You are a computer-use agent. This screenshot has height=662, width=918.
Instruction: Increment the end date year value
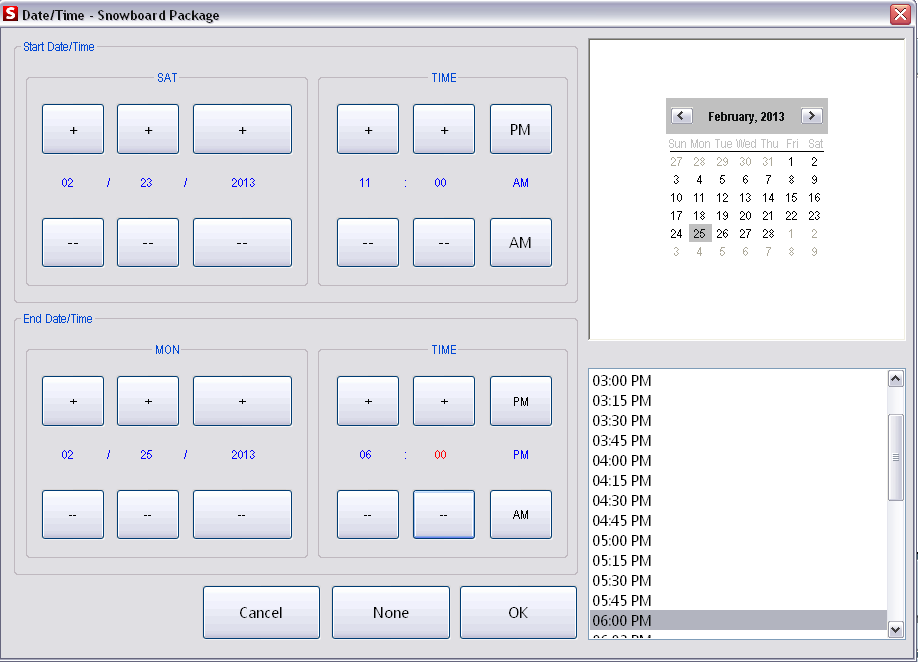coord(242,400)
